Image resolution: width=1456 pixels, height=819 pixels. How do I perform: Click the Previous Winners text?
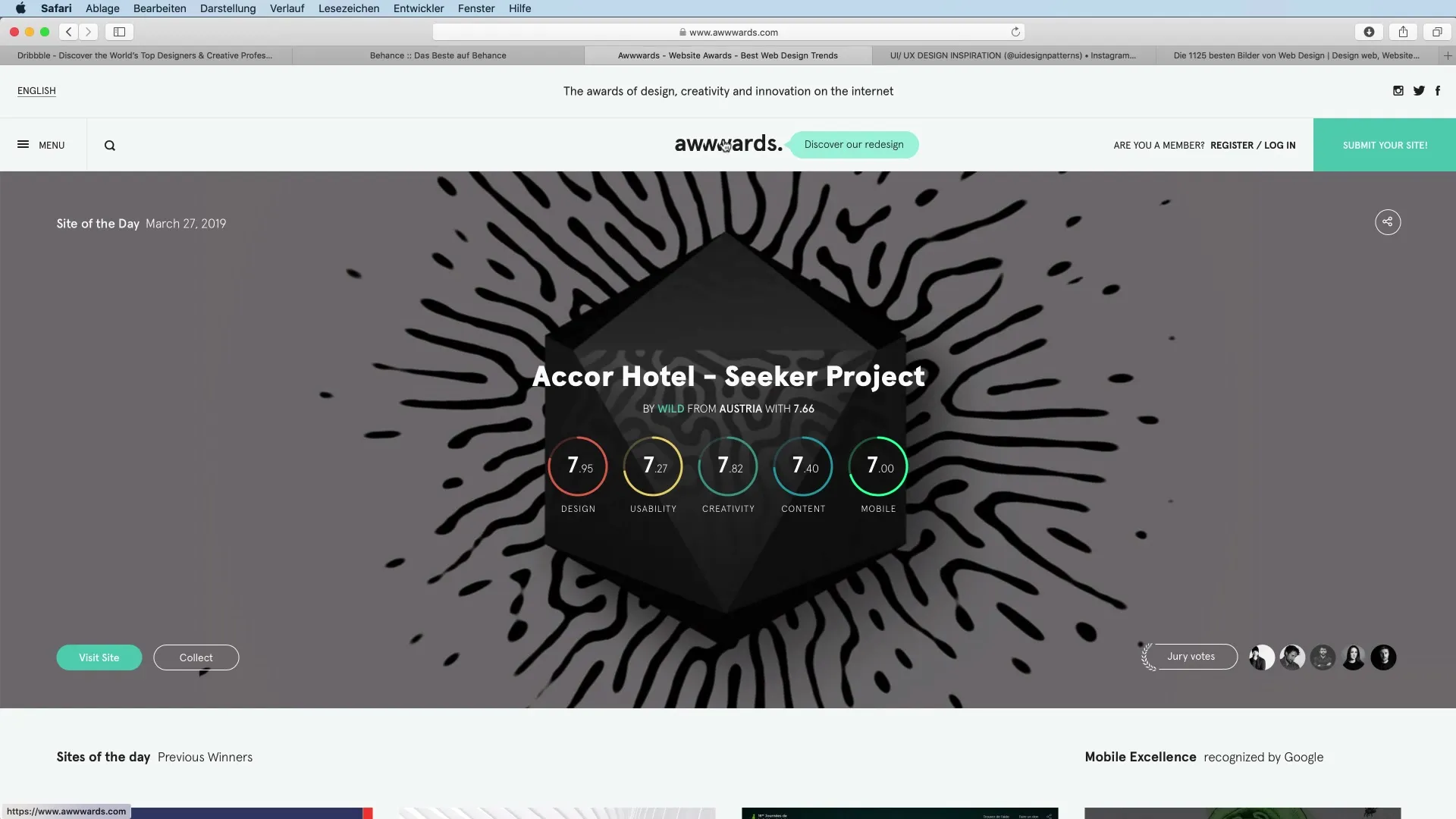[x=205, y=757]
